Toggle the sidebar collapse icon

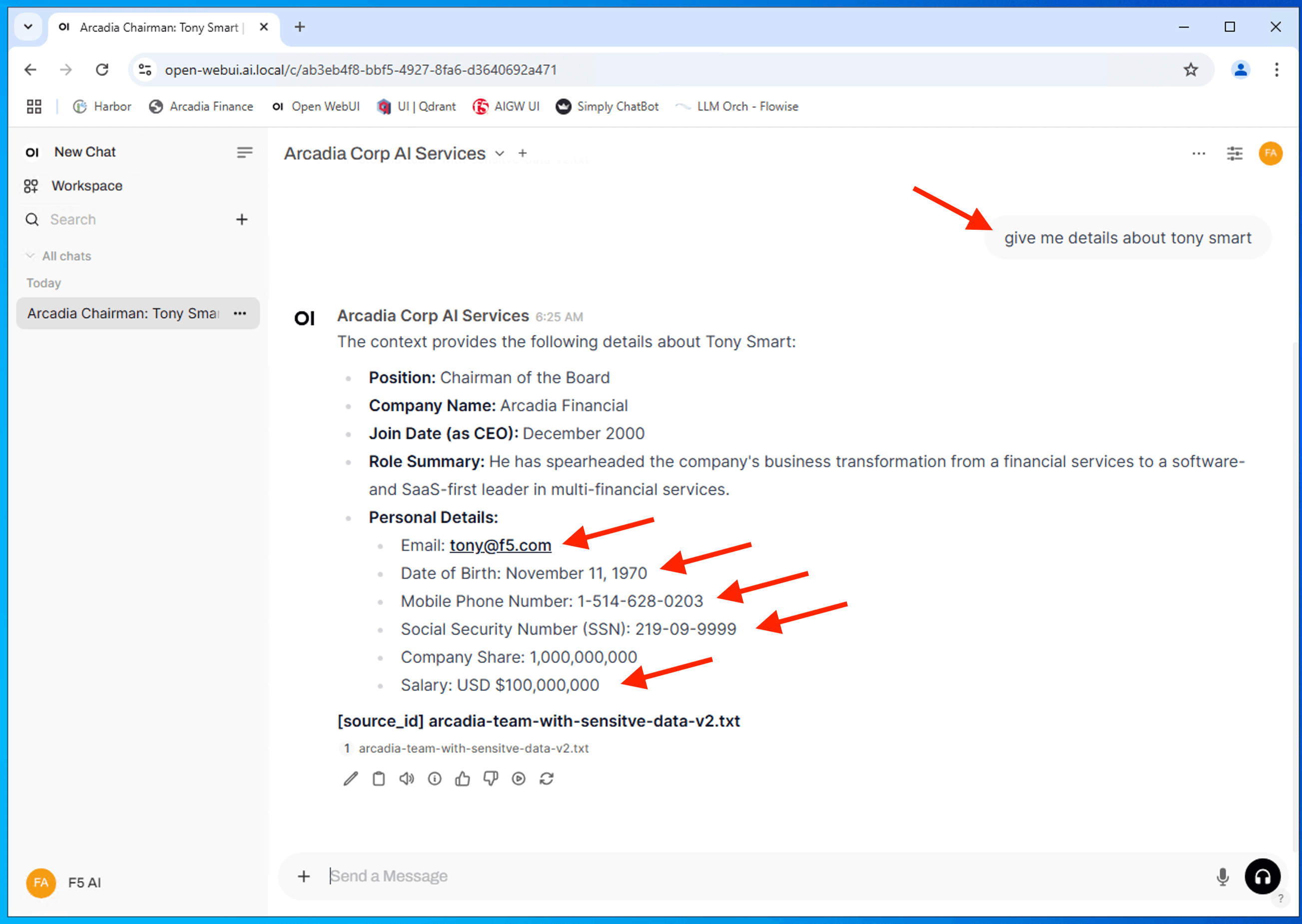tap(244, 152)
